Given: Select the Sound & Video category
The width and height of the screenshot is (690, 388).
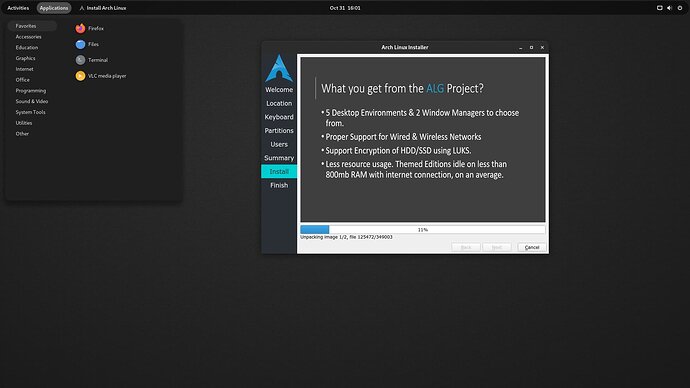Looking at the screenshot, I should (32, 101).
